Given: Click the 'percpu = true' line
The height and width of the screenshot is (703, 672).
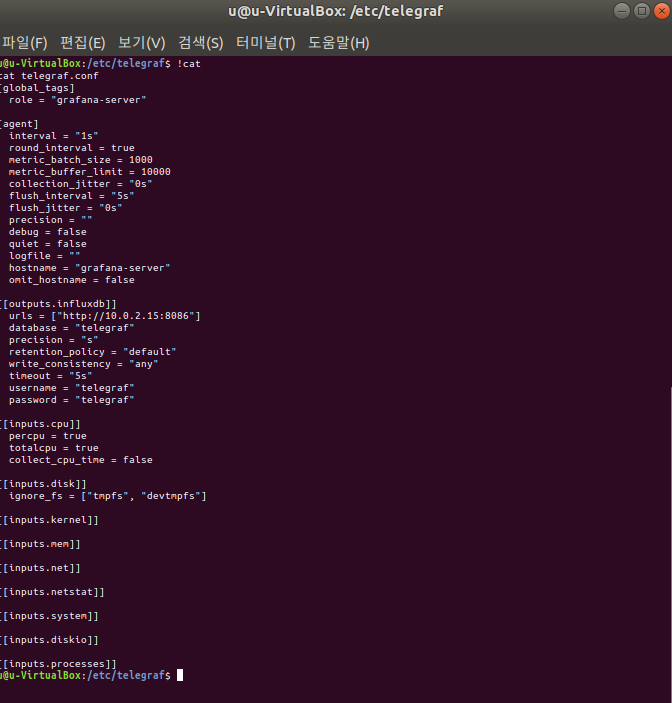Looking at the screenshot, I should [48, 436].
